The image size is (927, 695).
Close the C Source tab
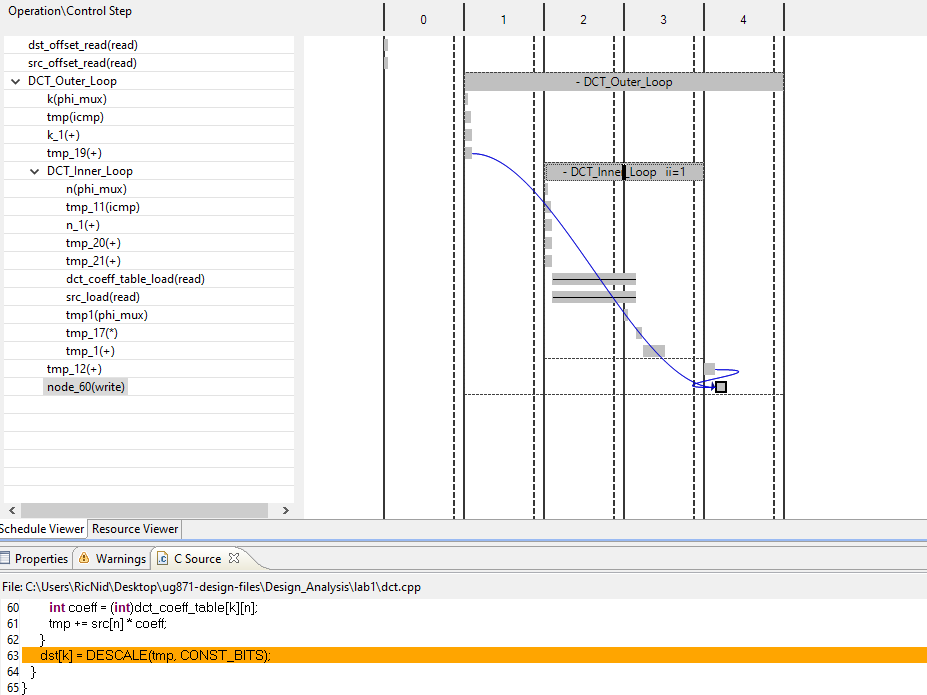point(234,558)
